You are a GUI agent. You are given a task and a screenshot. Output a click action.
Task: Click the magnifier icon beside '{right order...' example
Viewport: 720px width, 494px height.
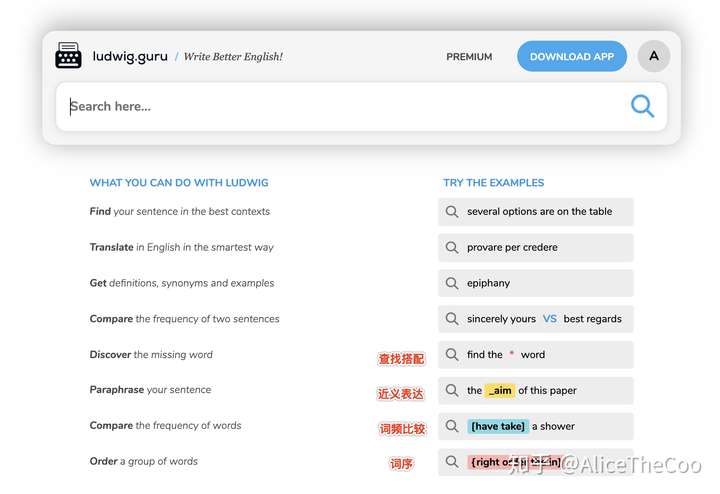(x=452, y=461)
